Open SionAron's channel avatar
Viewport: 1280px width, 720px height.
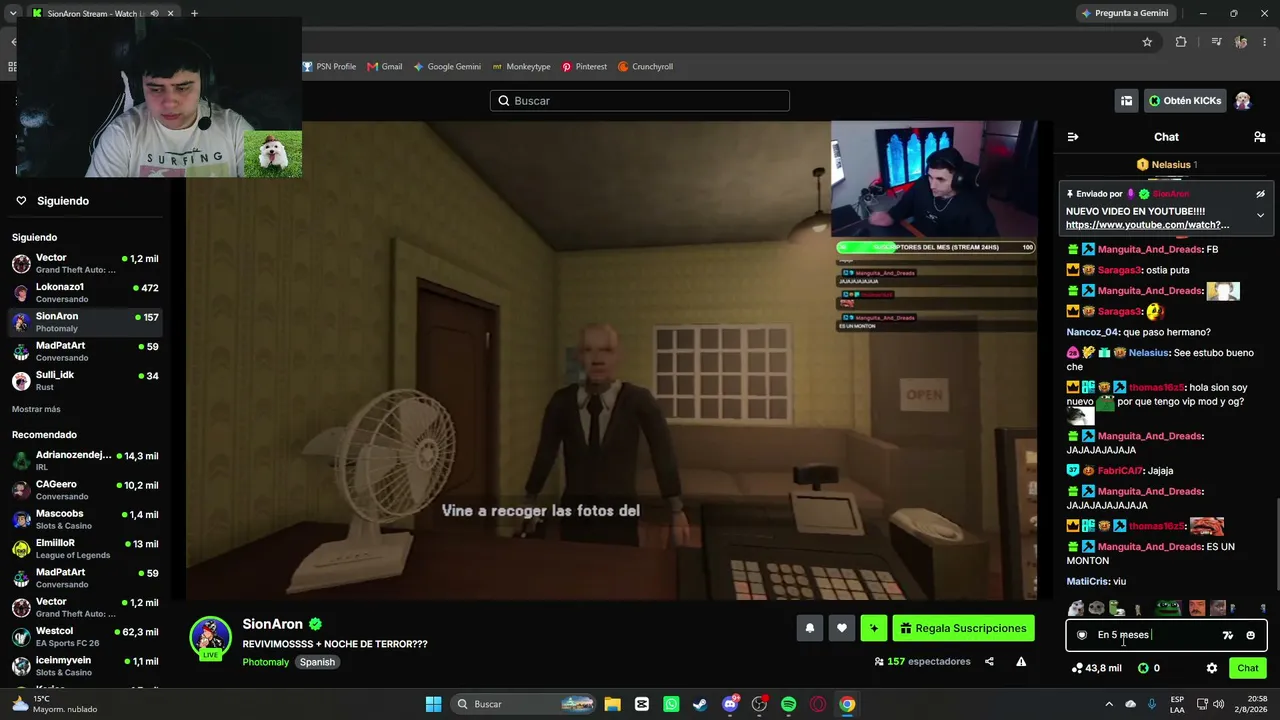[x=210, y=638]
